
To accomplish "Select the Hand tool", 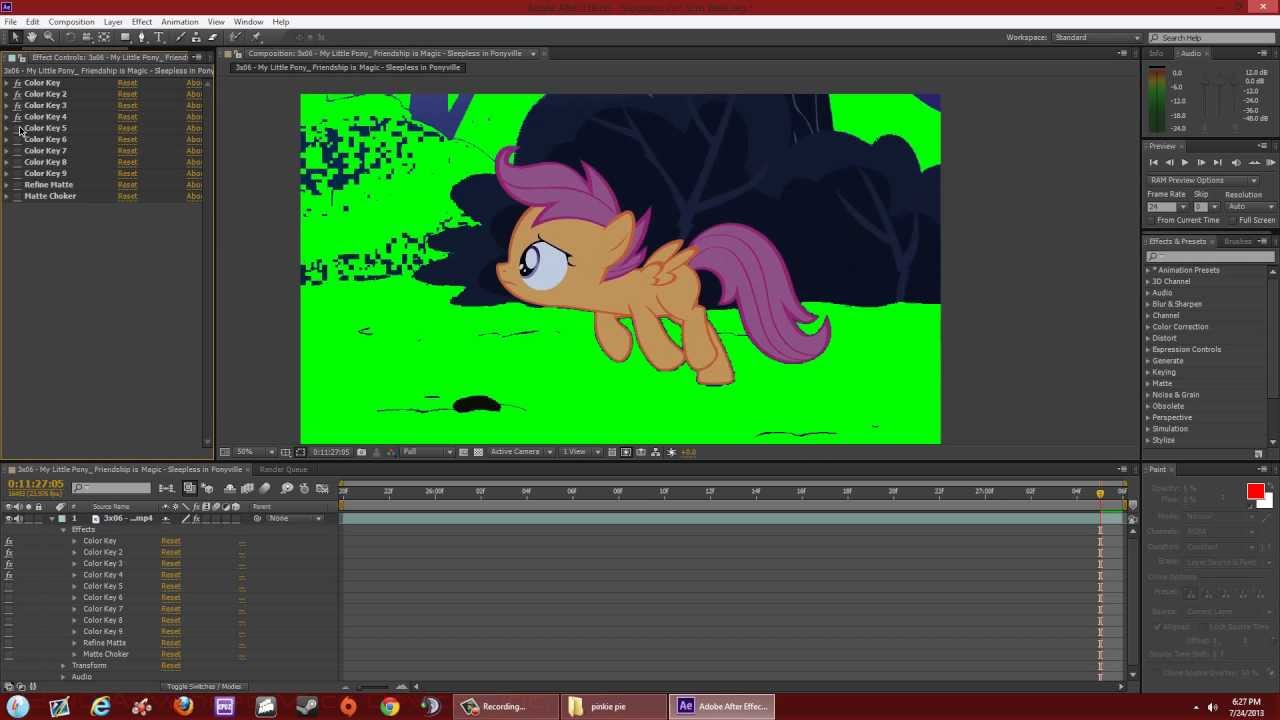I will click(31, 37).
